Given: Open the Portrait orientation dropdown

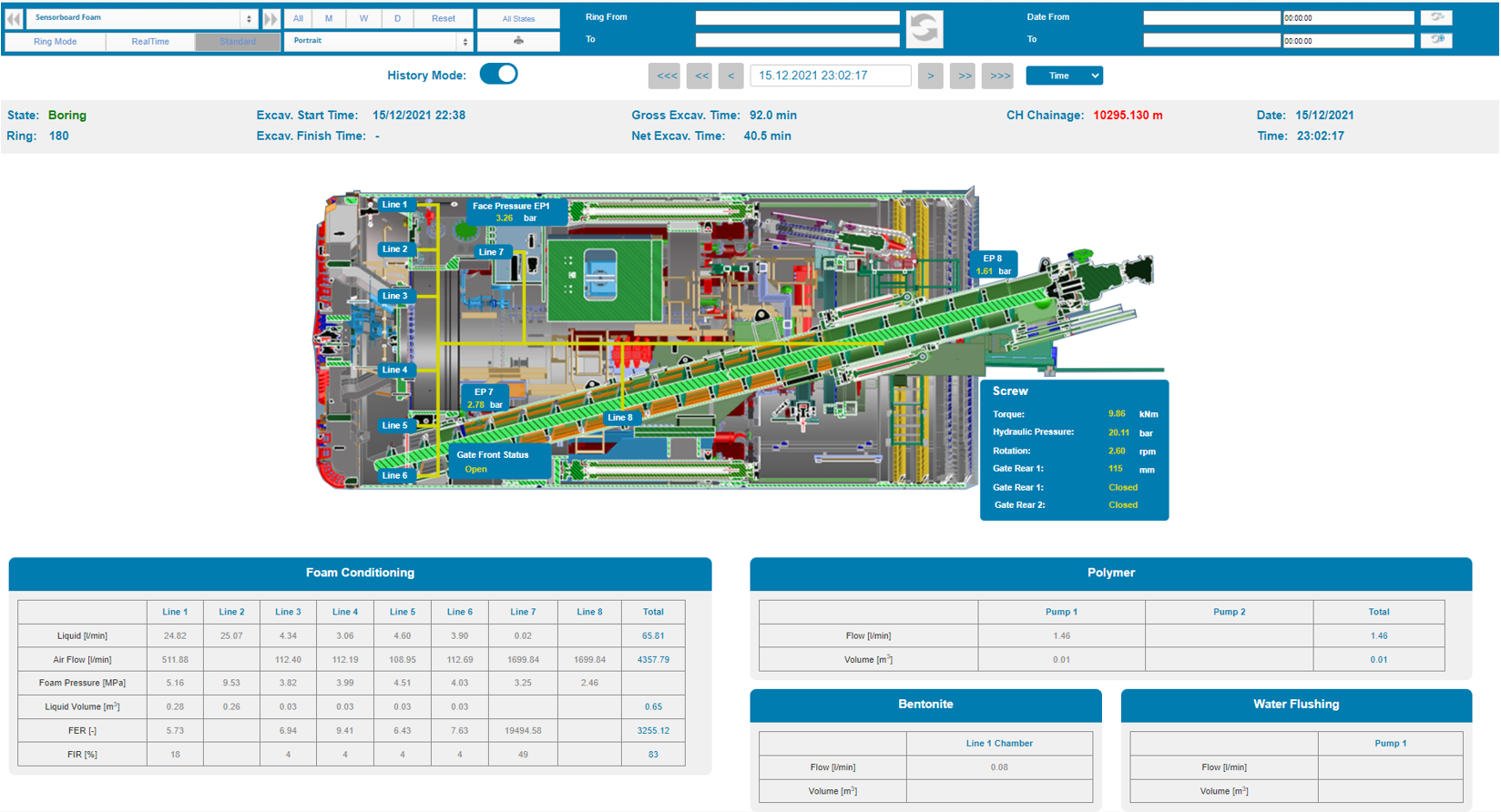Looking at the screenshot, I should pos(378,41).
